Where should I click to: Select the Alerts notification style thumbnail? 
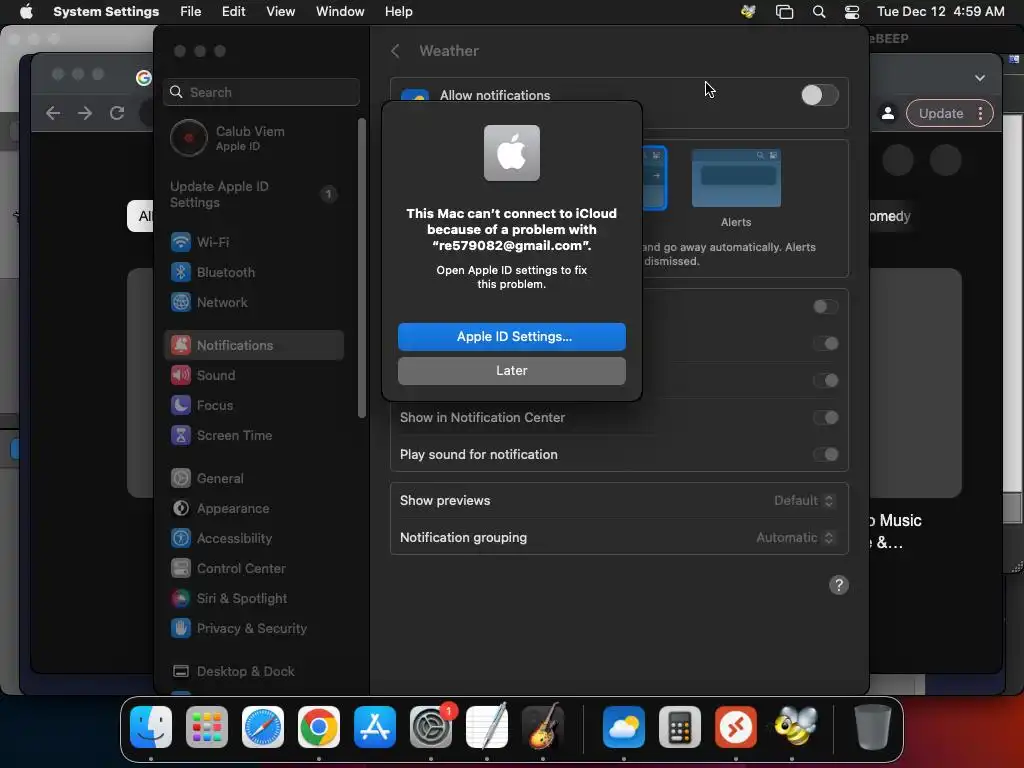pyautogui.click(x=736, y=178)
